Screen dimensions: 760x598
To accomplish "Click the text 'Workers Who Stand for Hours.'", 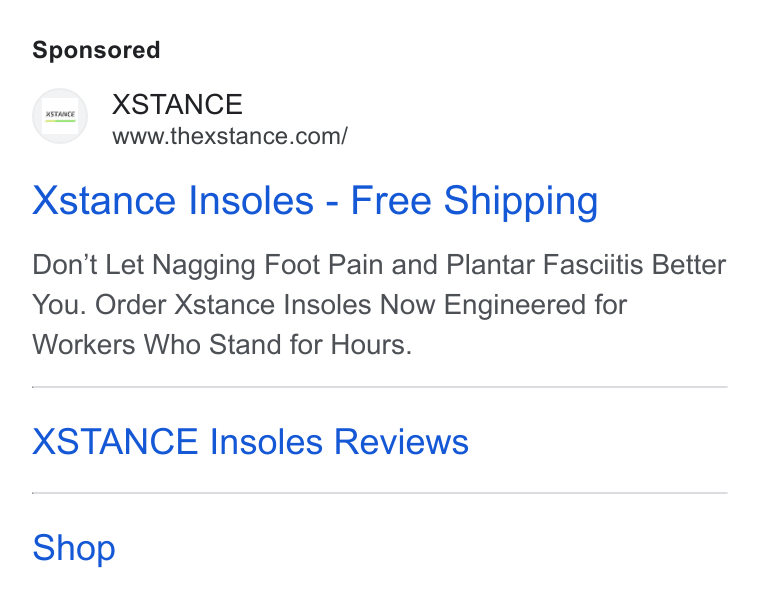I will [x=222, y=345].
